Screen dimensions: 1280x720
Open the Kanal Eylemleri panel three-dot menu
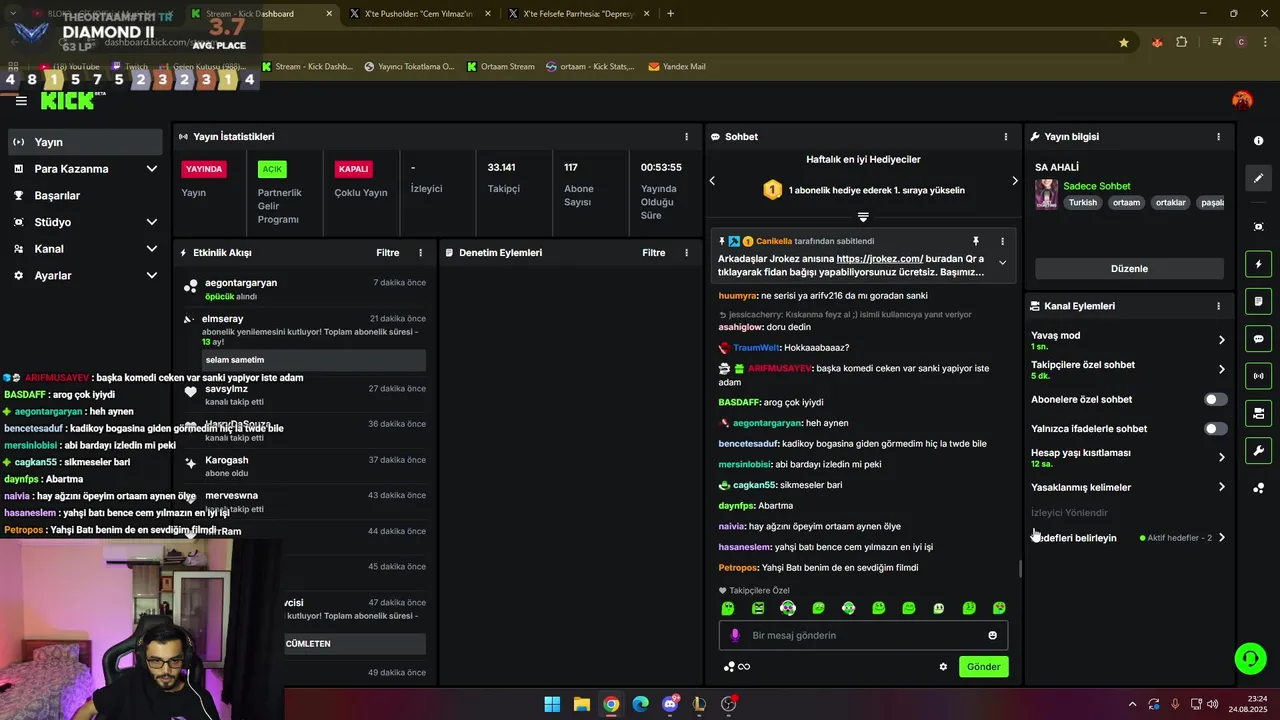coord(1218,306)
